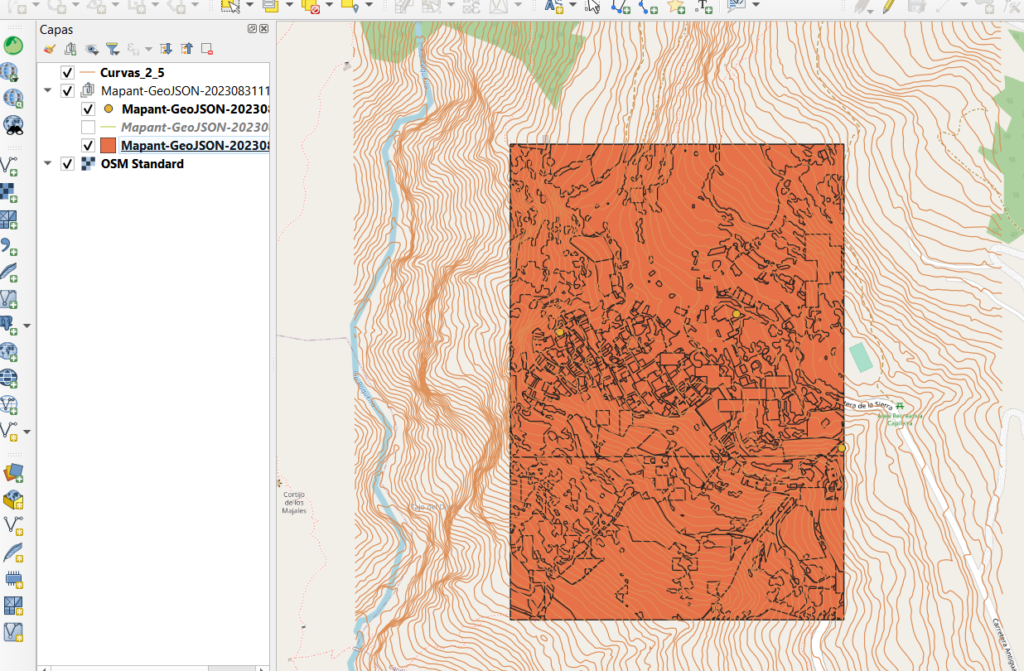Viewport: 1024px width, 671px height.
Task: Enable the unchecked Mapant-GeoJSON line layer
Action: pyautogui.click(x=88, y=126)
